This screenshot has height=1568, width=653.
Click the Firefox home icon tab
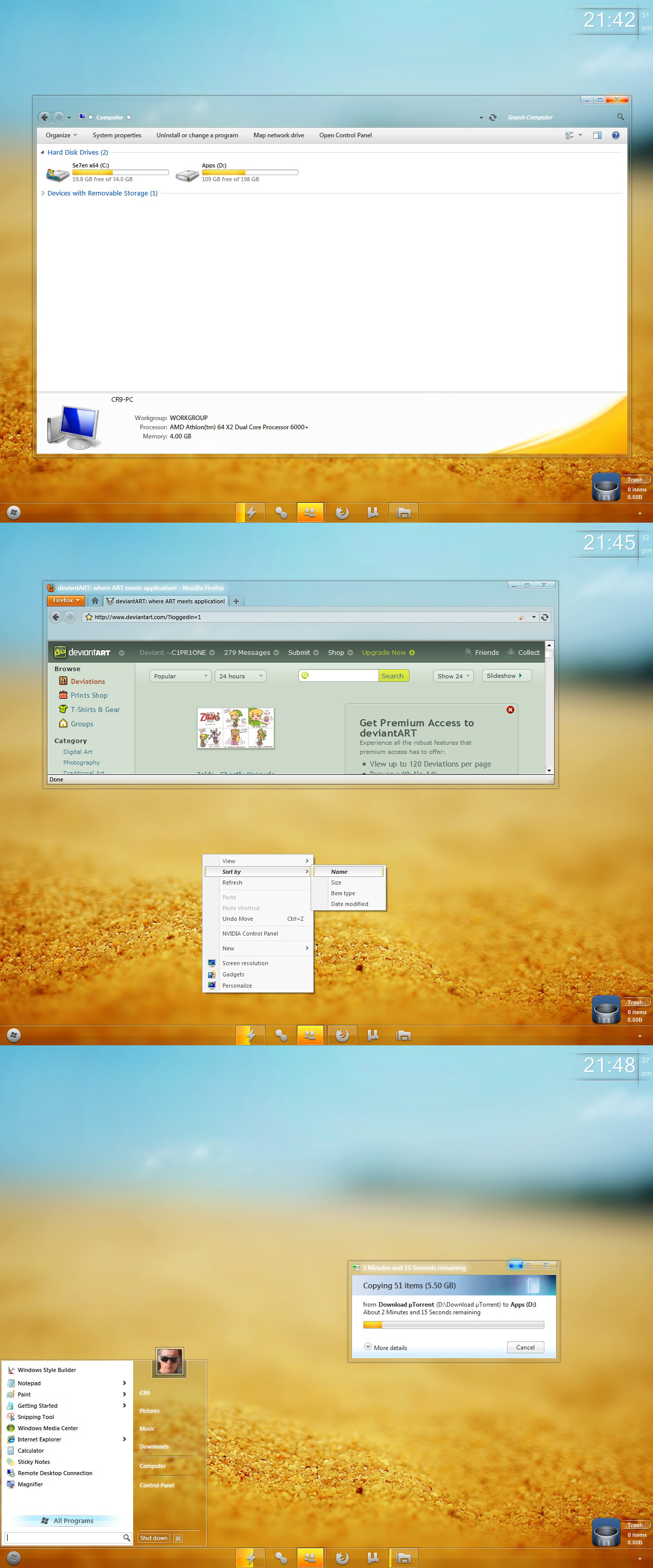(x=95, y=601)
